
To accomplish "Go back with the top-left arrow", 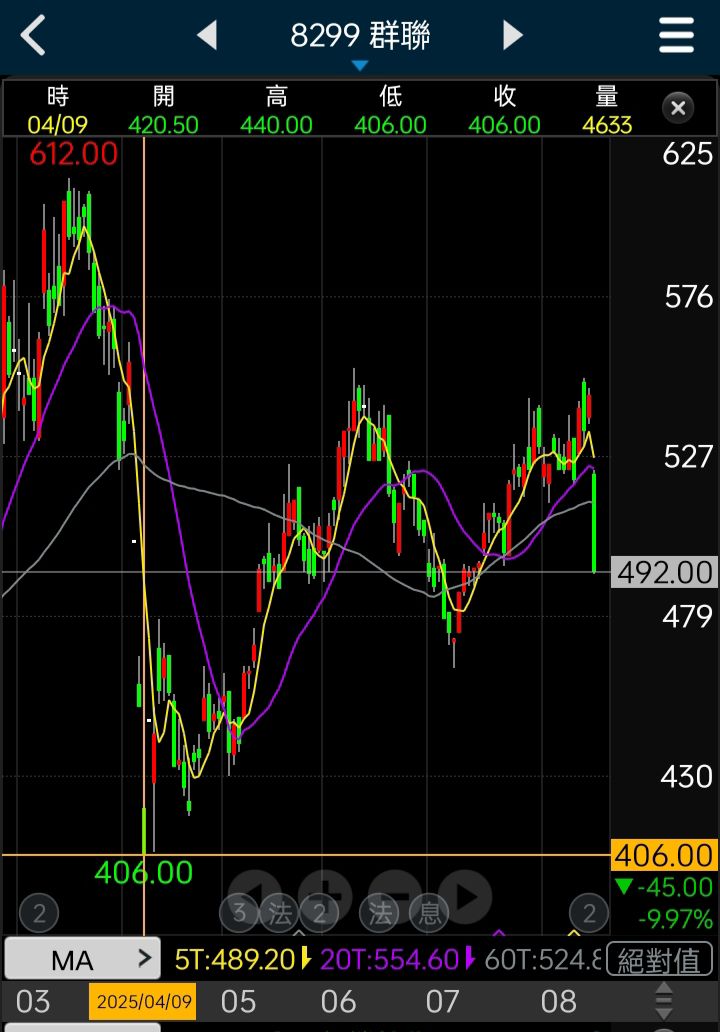I will point(33,35).
